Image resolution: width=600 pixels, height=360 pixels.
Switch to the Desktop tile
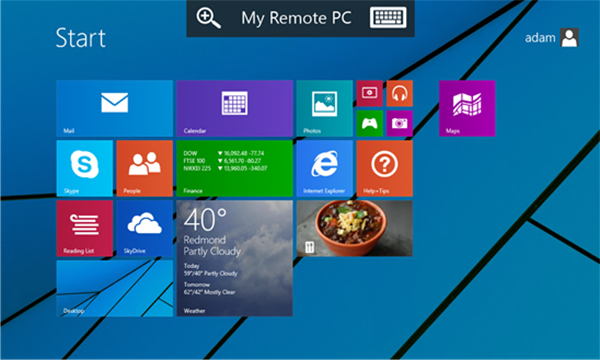[114, 288]
